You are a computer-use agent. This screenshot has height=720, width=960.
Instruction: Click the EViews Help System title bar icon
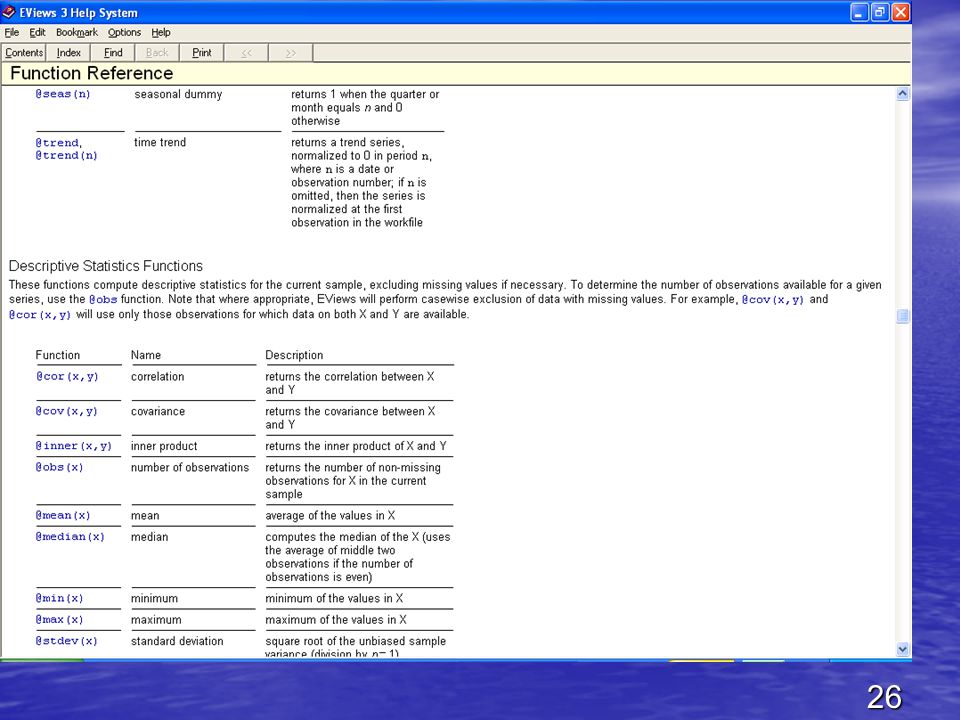[x=9, y=12]
